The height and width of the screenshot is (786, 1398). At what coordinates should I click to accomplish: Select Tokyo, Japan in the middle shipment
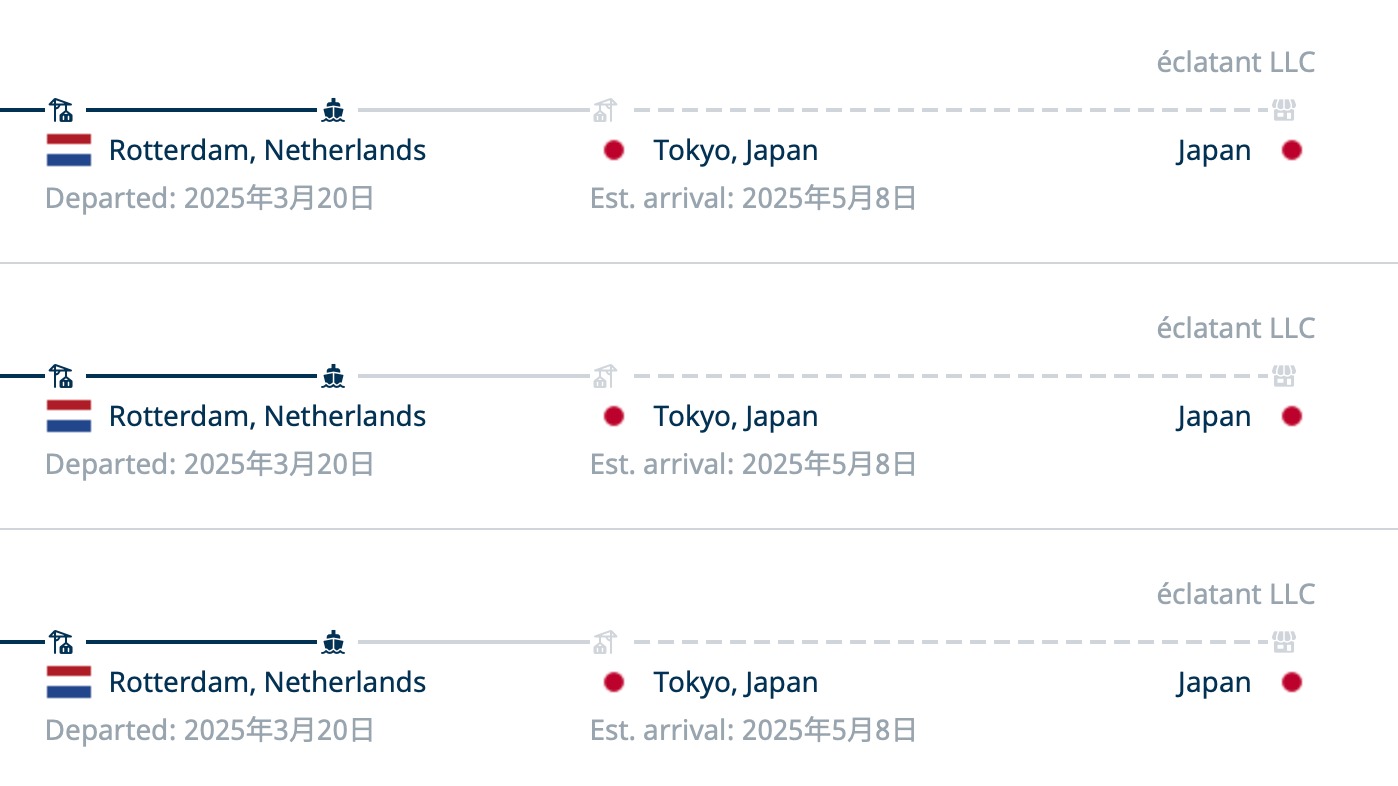[736, 416]
